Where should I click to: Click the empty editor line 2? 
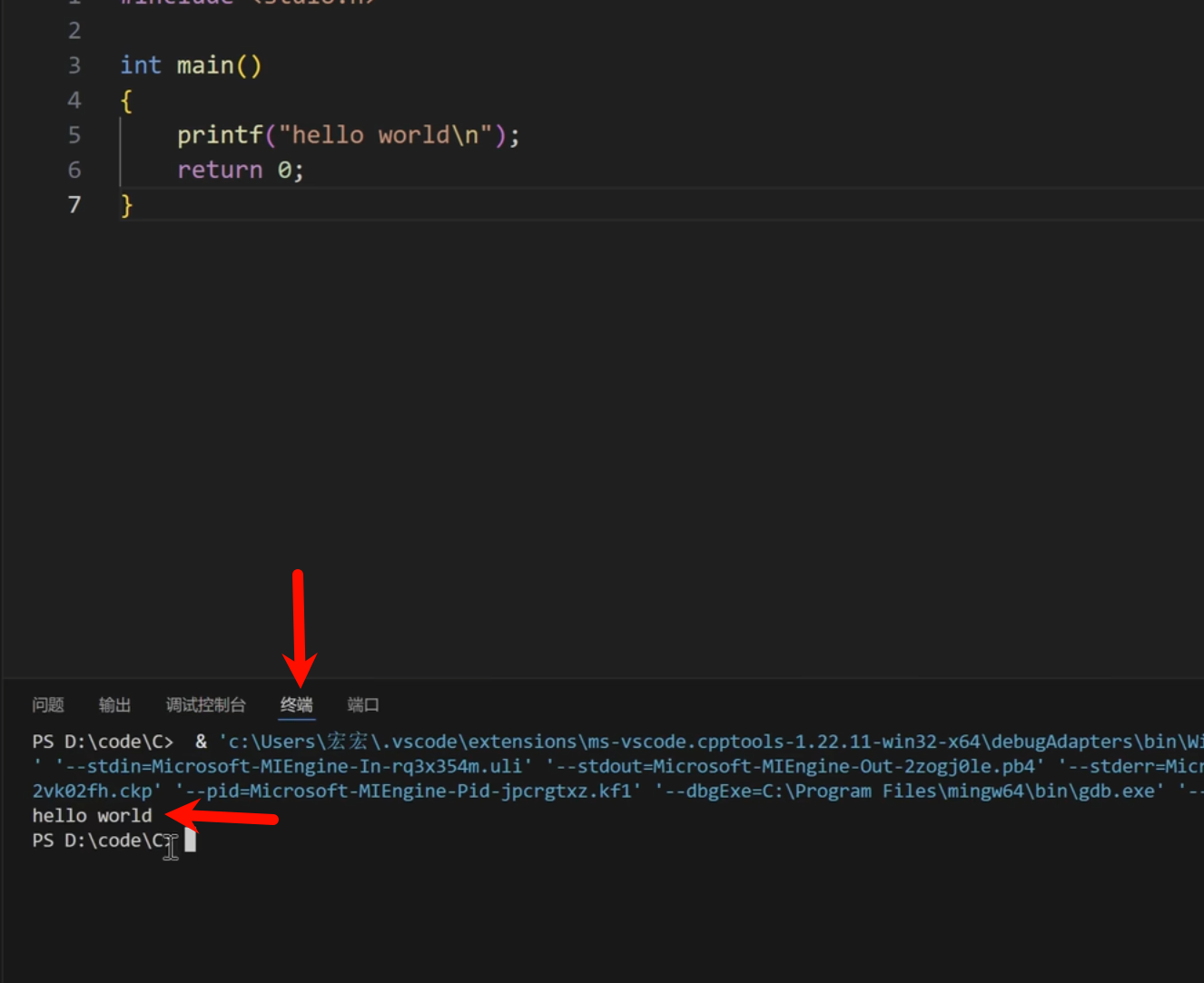[363, 31]
